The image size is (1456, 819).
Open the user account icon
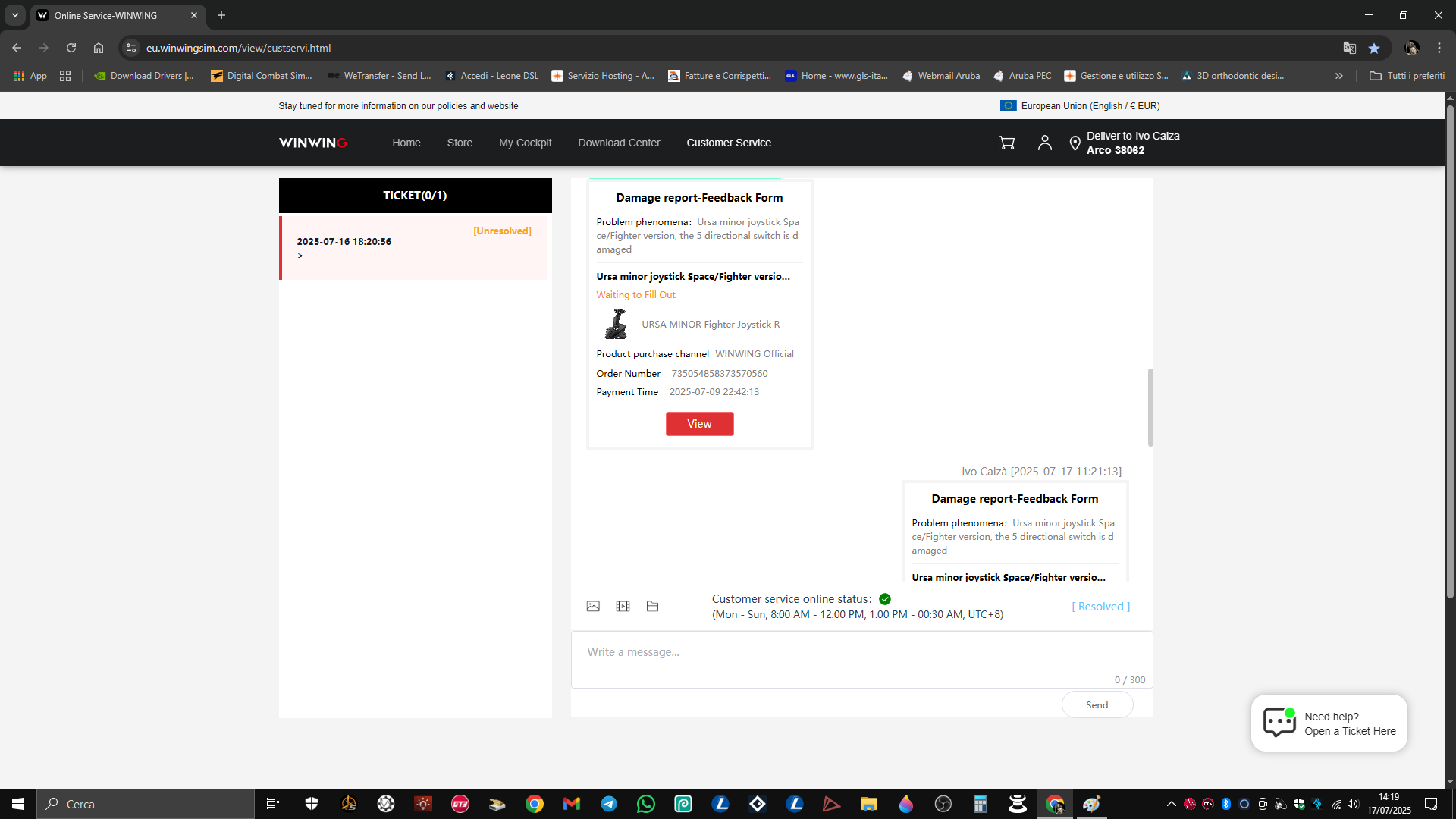(x=1044, y=143)
